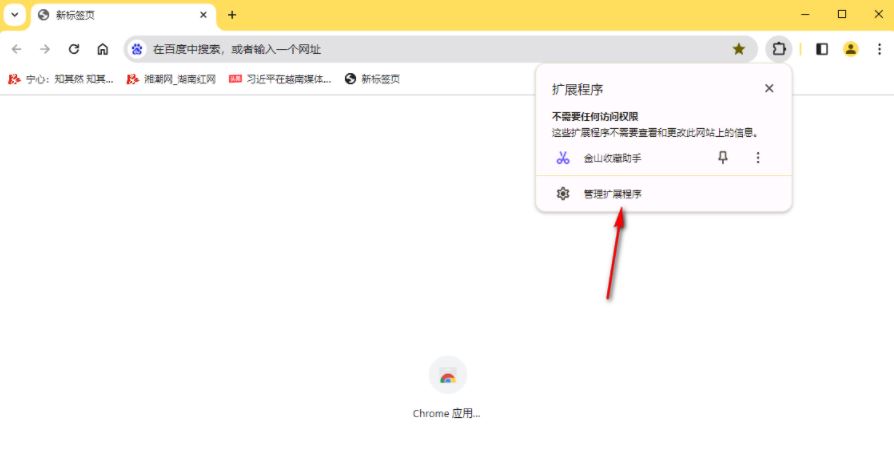Open bookmark 习近平在越南媒体...

click(x=280, y=79)
